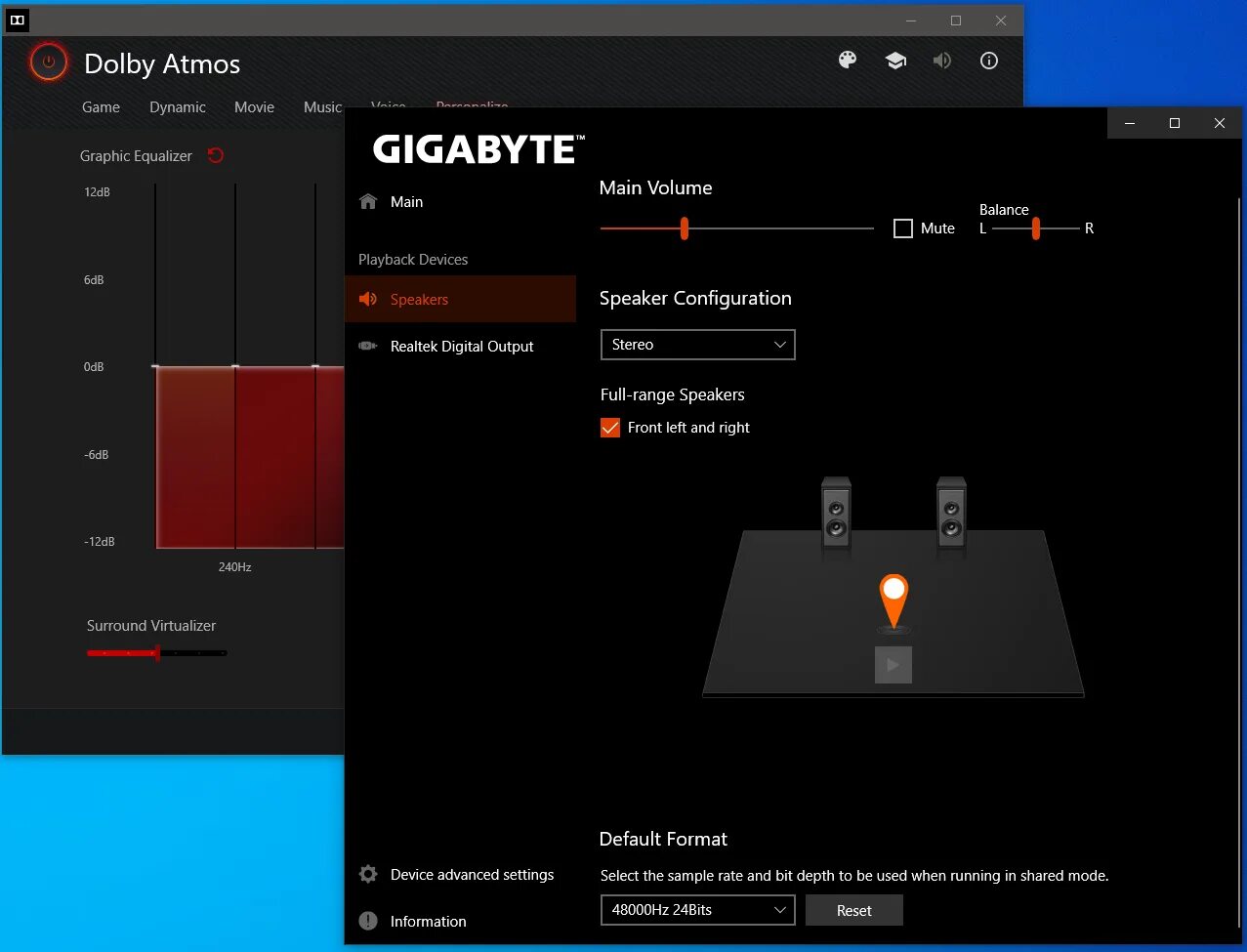
Task: Click the Balance slider handle
Action: [1036, 228]
